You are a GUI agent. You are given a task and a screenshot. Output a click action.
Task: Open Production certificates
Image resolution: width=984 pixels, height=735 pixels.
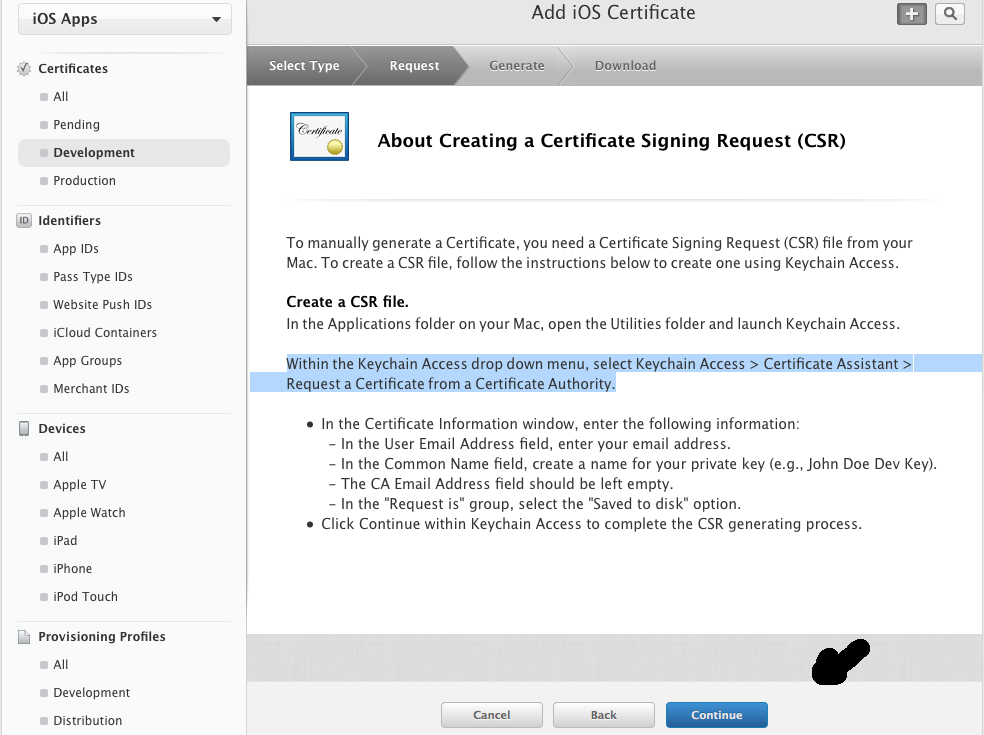(85, 181)
